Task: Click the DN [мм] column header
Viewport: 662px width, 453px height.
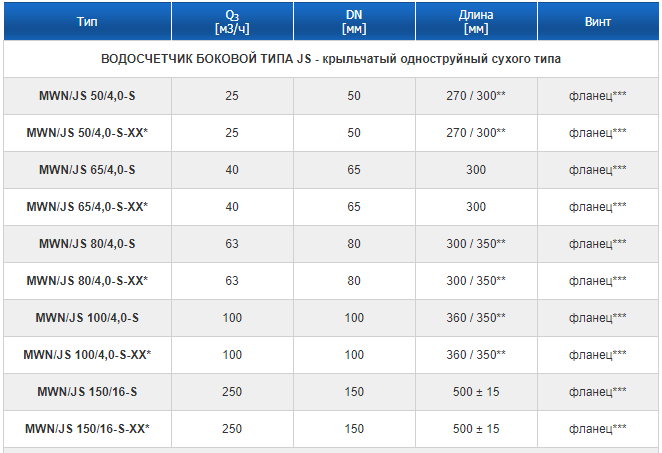Action: point(354,22)
